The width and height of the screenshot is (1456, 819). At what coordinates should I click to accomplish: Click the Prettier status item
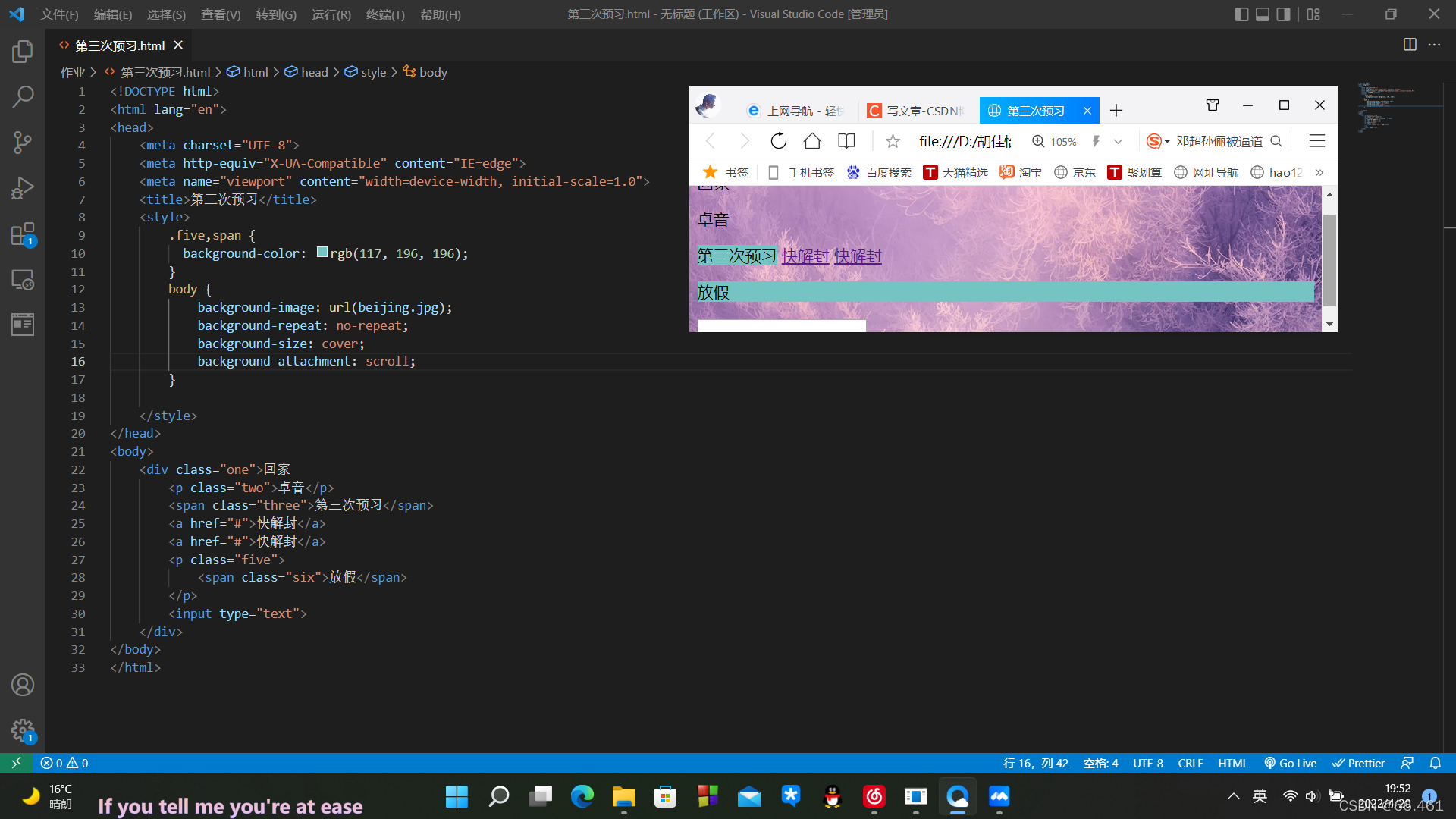pos(1358,763)
